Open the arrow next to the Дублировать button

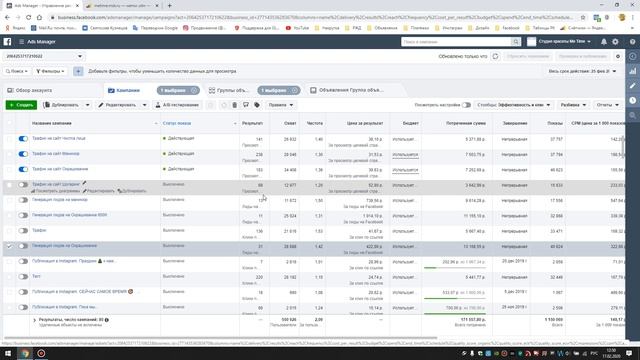click(x=87, y=105)
